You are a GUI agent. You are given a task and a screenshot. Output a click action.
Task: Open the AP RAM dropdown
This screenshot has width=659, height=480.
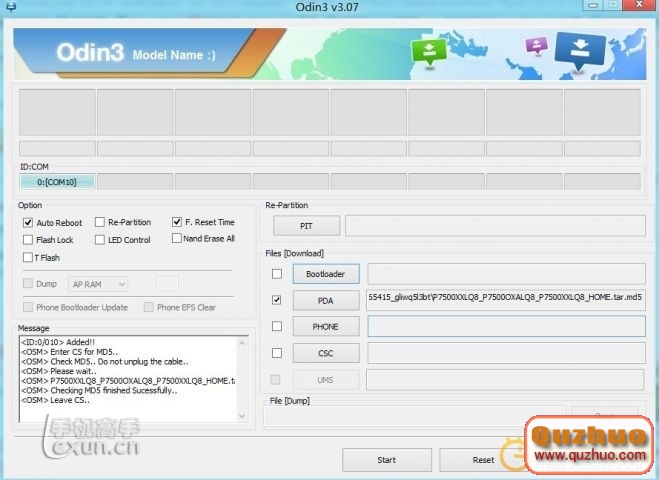coord(98,284)
